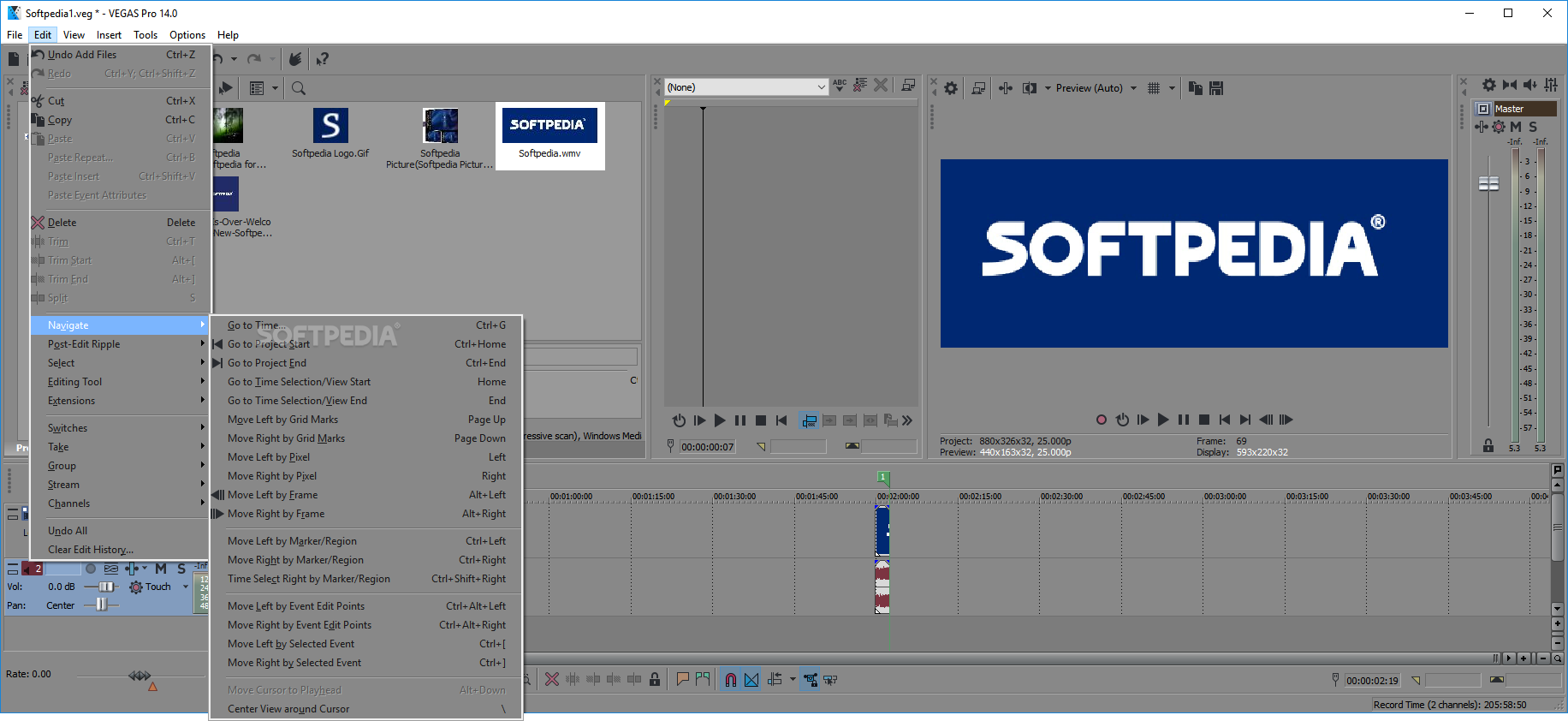This screenshot has height=721, width=1568.
Task: Toggle Mute on the Master bus
Action: pyautogui.click(x=1516, y=127)
